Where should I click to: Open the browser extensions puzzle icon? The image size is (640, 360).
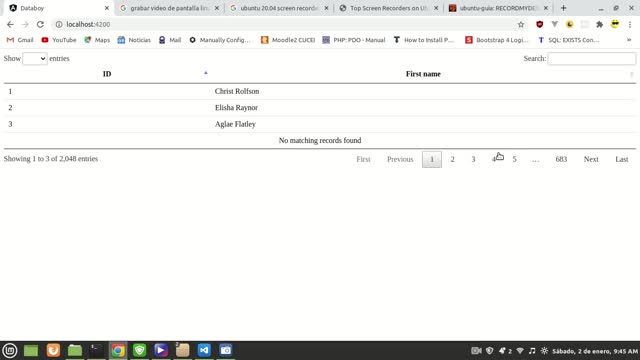coord(600,24)
